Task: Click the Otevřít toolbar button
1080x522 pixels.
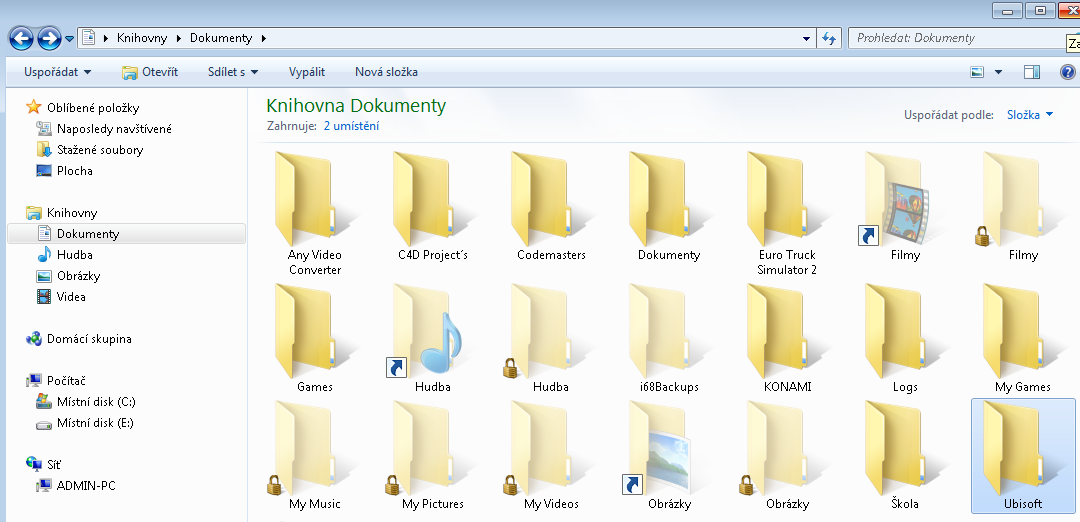Action: click(x=150, y=72)
